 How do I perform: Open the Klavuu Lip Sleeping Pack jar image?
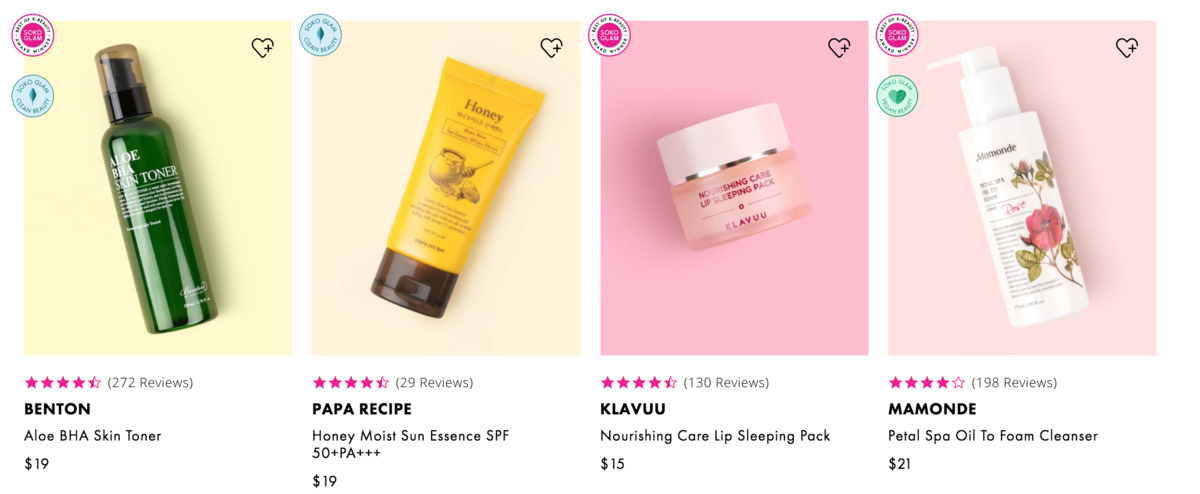click(734, 188)
